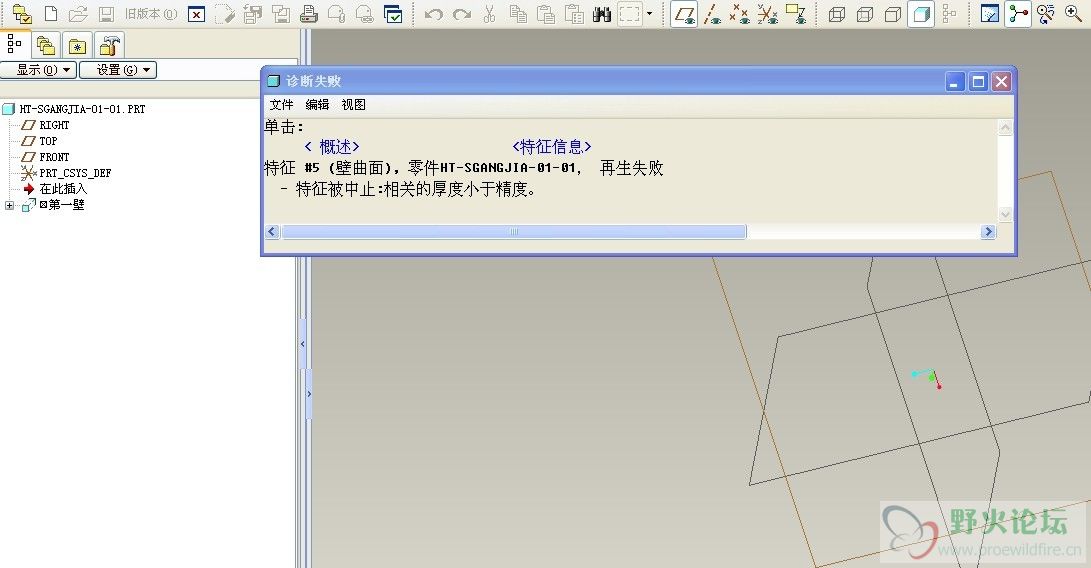Screen dimensions: 1091x568
Task: Open the 编辑 menu in the 诊断失败 dialog
Action: (x=317, y=104)
